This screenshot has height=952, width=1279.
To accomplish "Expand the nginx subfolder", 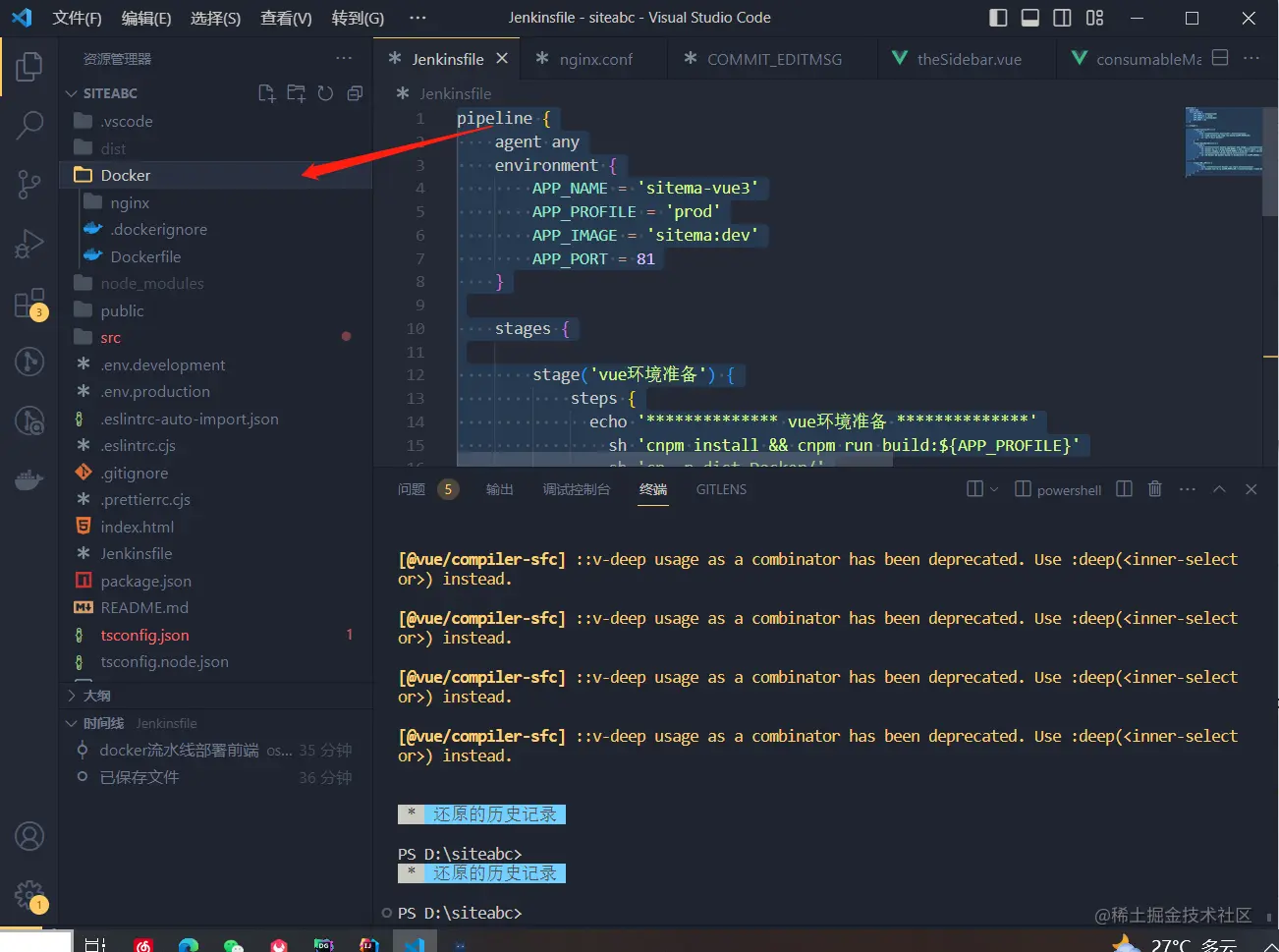I will point(216,202).
